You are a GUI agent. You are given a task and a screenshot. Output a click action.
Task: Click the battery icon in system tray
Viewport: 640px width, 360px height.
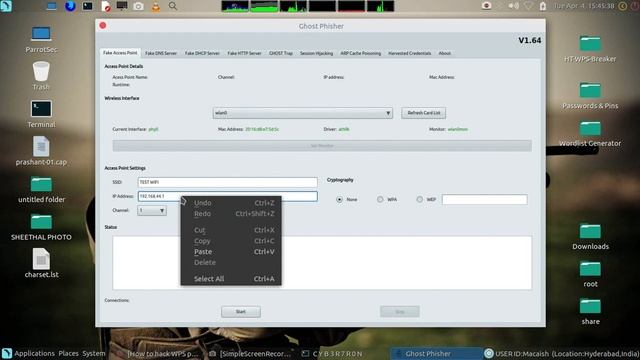click(543, 6)
